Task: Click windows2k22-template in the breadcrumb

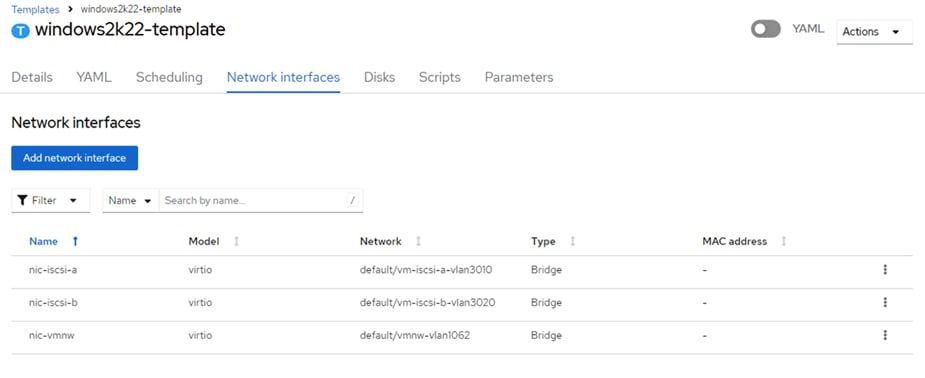Action: click(131, 9)
